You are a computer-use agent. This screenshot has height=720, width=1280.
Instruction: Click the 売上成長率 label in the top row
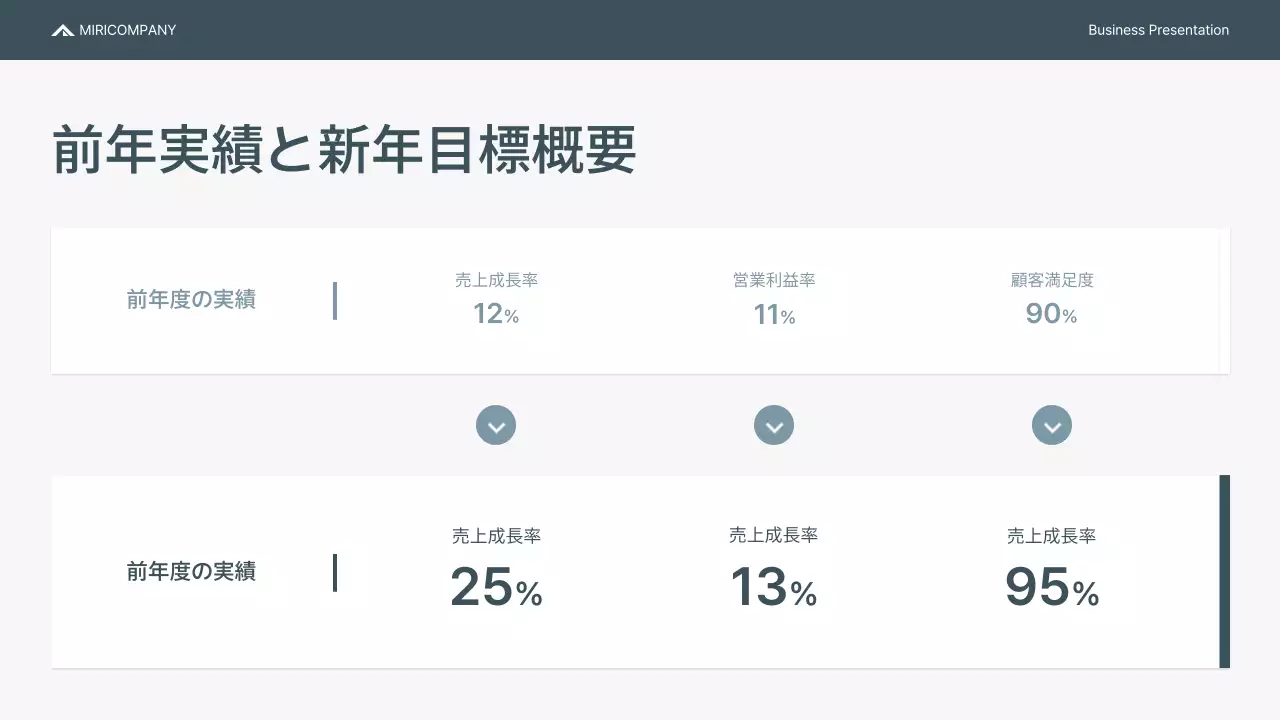pos(496,281)
